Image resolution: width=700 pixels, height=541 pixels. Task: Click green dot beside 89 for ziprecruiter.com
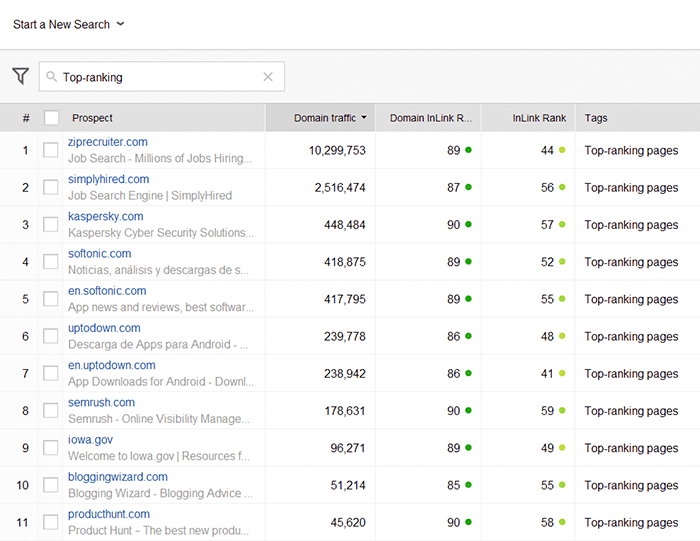pyautogui.click(x=468, y=150)
